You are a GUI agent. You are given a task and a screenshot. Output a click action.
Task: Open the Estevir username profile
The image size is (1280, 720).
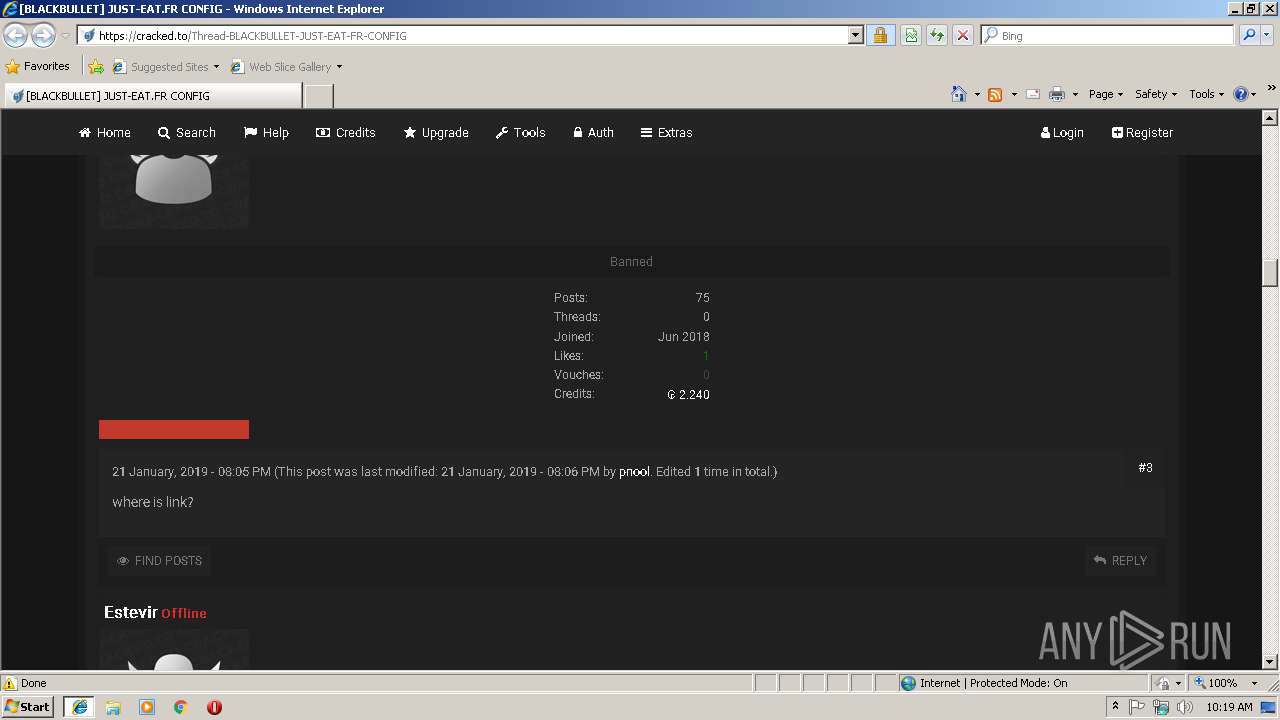131,612
